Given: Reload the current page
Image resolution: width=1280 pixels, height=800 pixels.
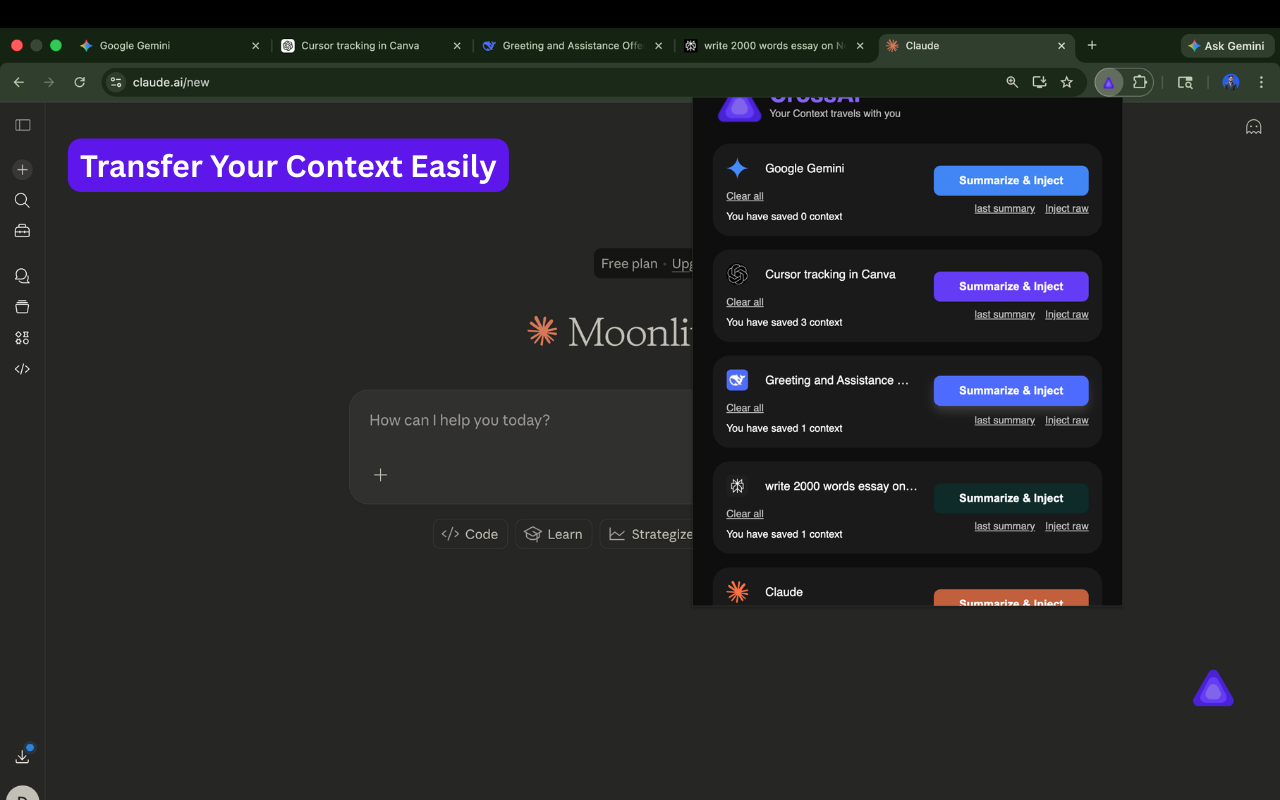Looking at the screenshot, I should tap(80, 83).
